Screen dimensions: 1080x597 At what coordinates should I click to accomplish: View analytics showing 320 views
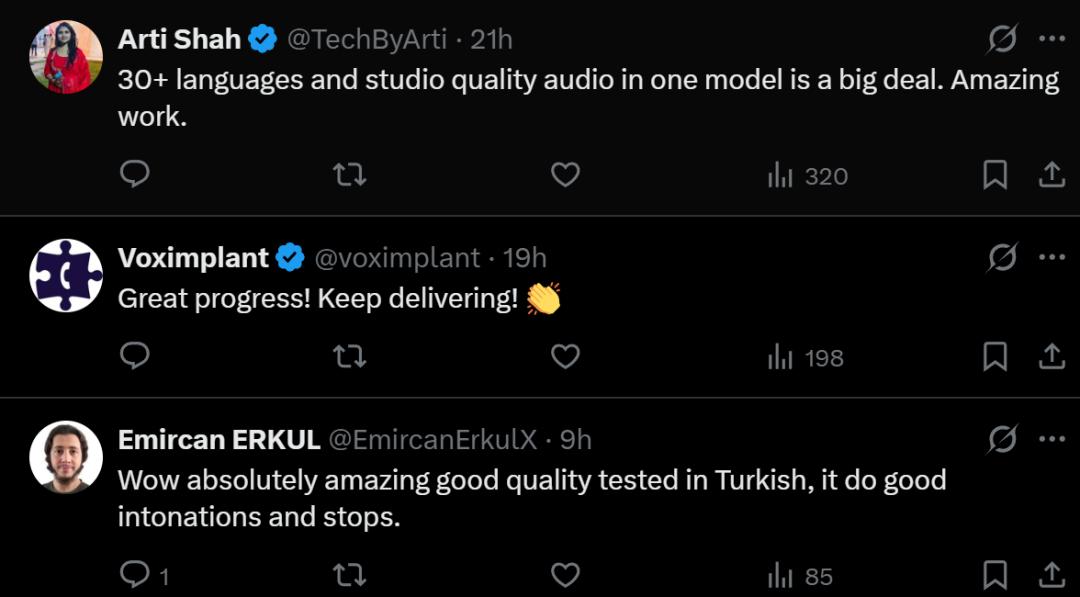click(807, 176)
